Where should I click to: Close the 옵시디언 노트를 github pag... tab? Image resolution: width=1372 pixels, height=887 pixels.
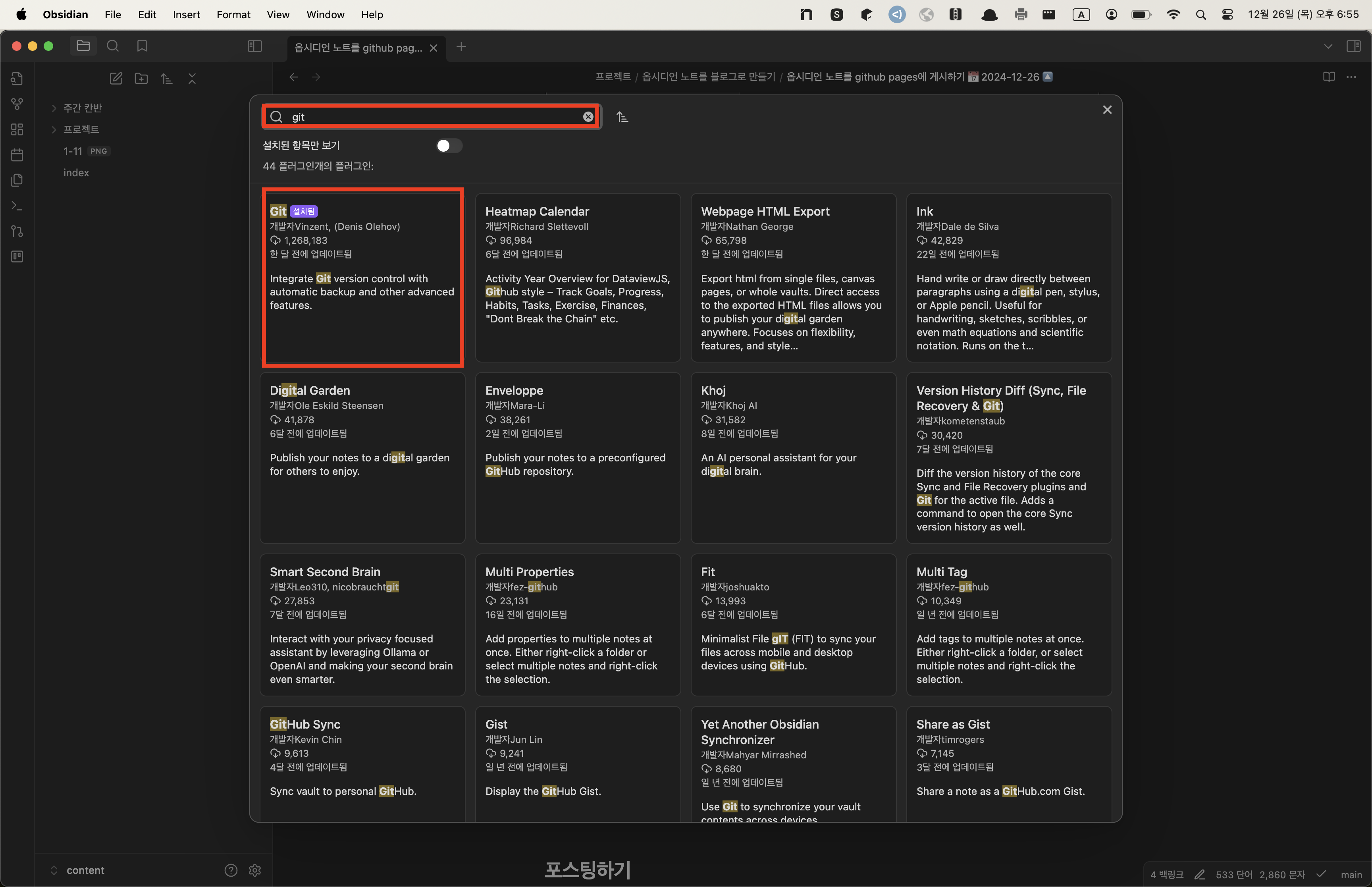pos(434,48)
